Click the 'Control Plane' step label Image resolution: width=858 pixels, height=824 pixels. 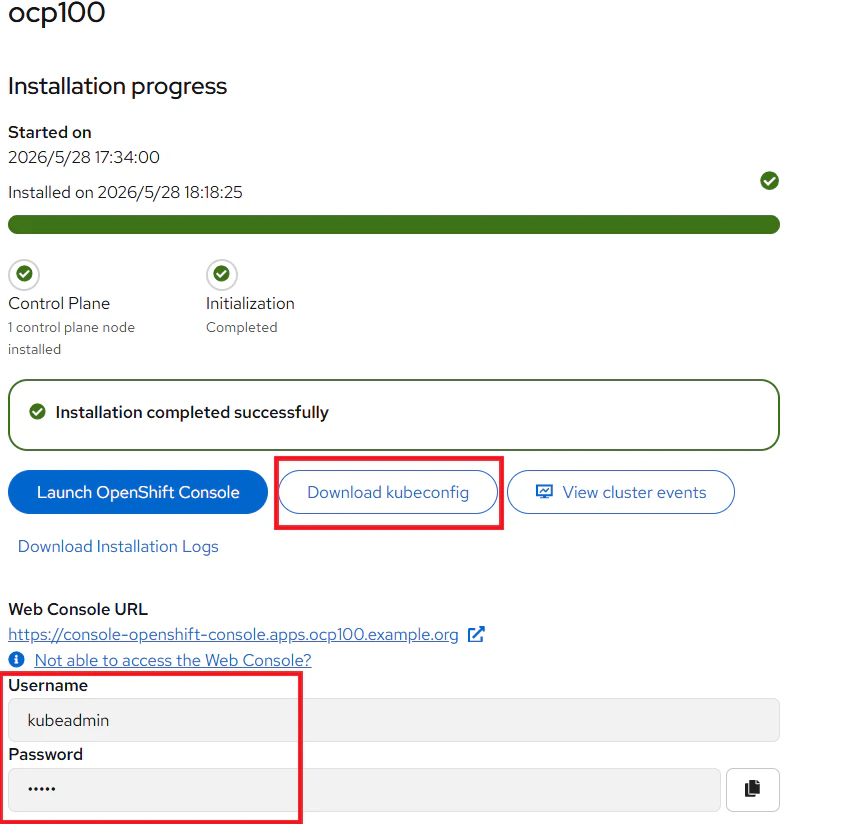(x=59, y=303)
